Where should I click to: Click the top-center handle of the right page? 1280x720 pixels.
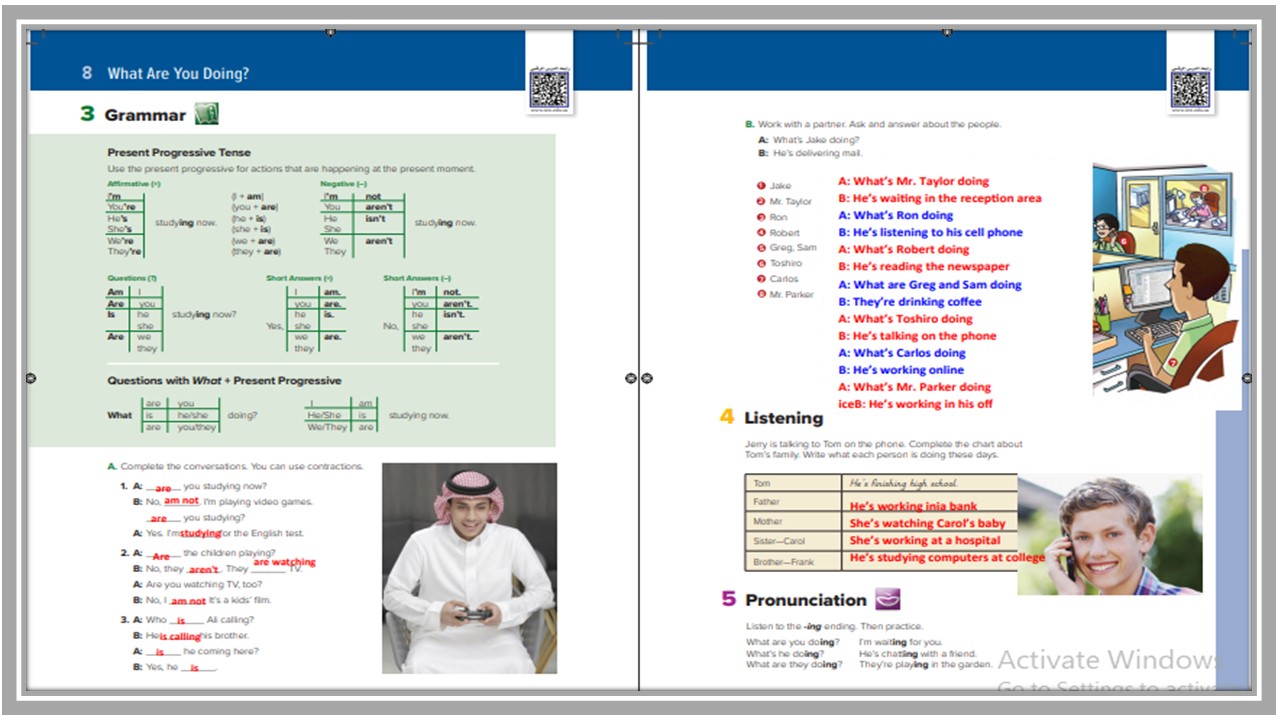tap(948, 33)
